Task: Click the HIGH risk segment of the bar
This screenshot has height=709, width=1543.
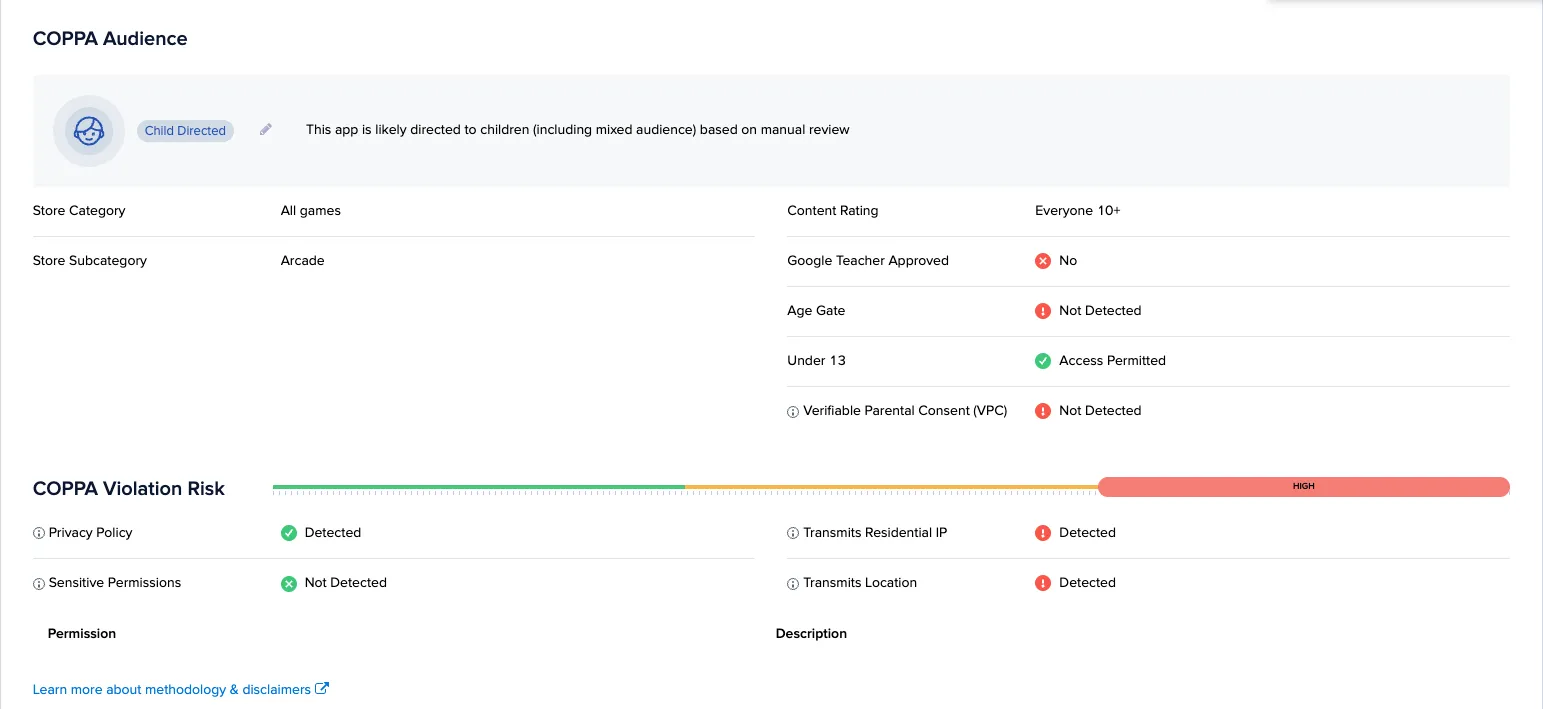Action: 1304,487
